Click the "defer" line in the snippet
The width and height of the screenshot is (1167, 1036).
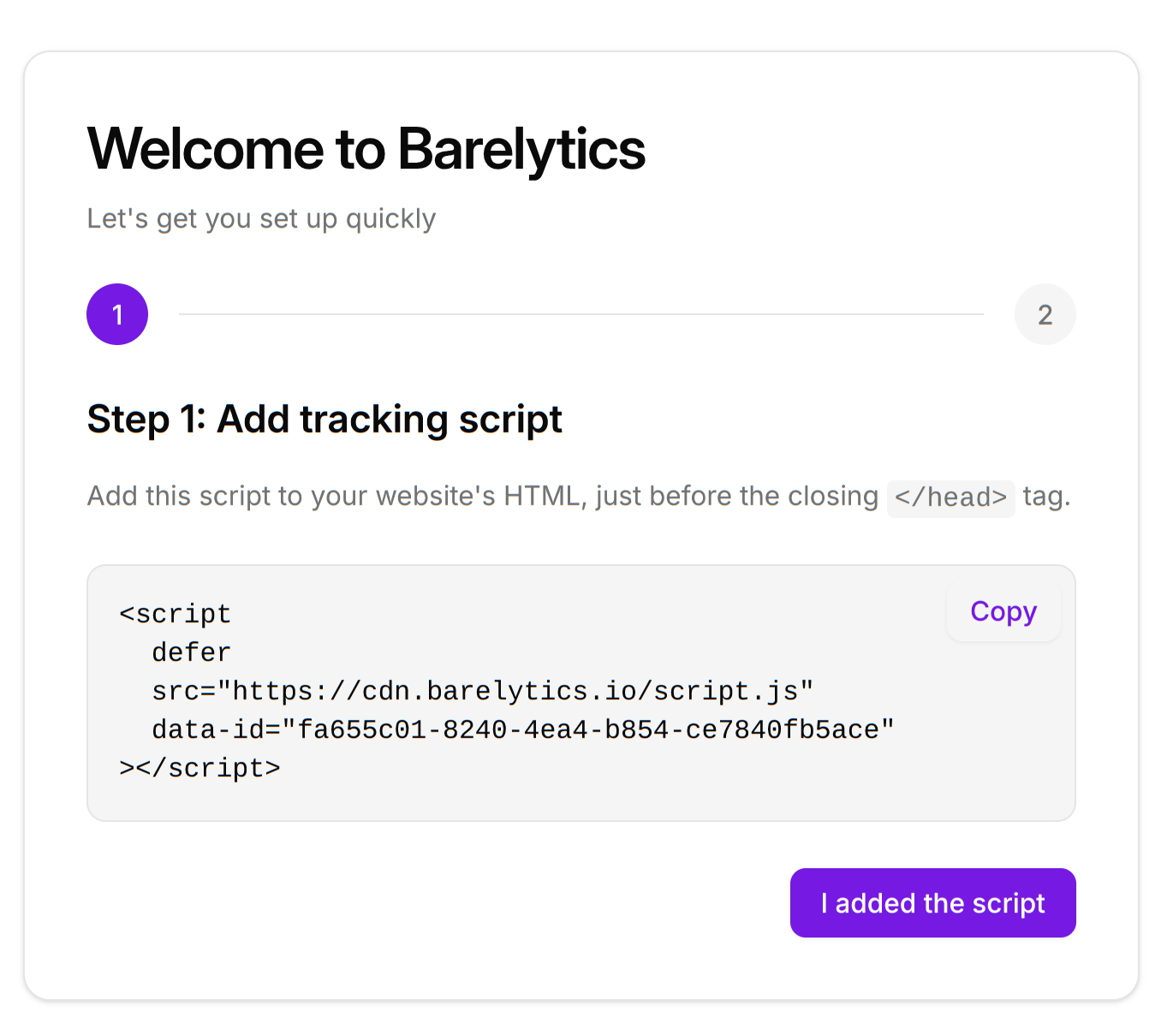(191, 652)
